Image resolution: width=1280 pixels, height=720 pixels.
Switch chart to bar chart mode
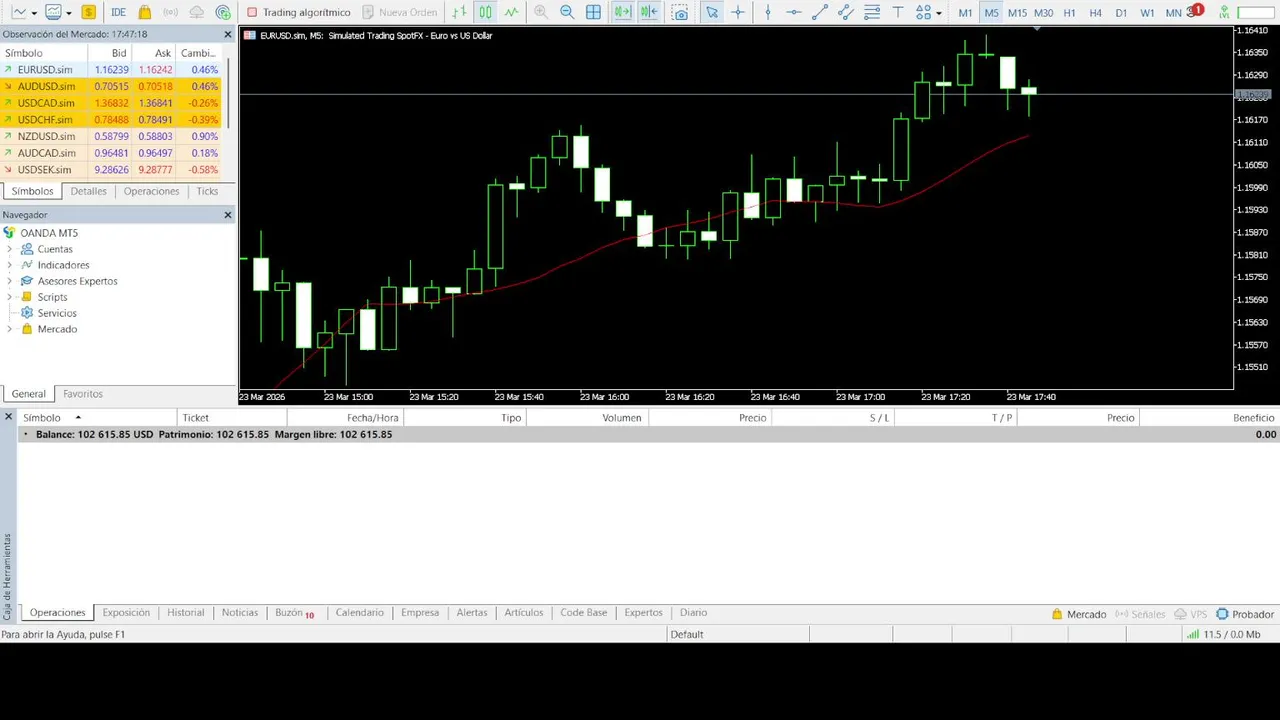pos(459,12)
